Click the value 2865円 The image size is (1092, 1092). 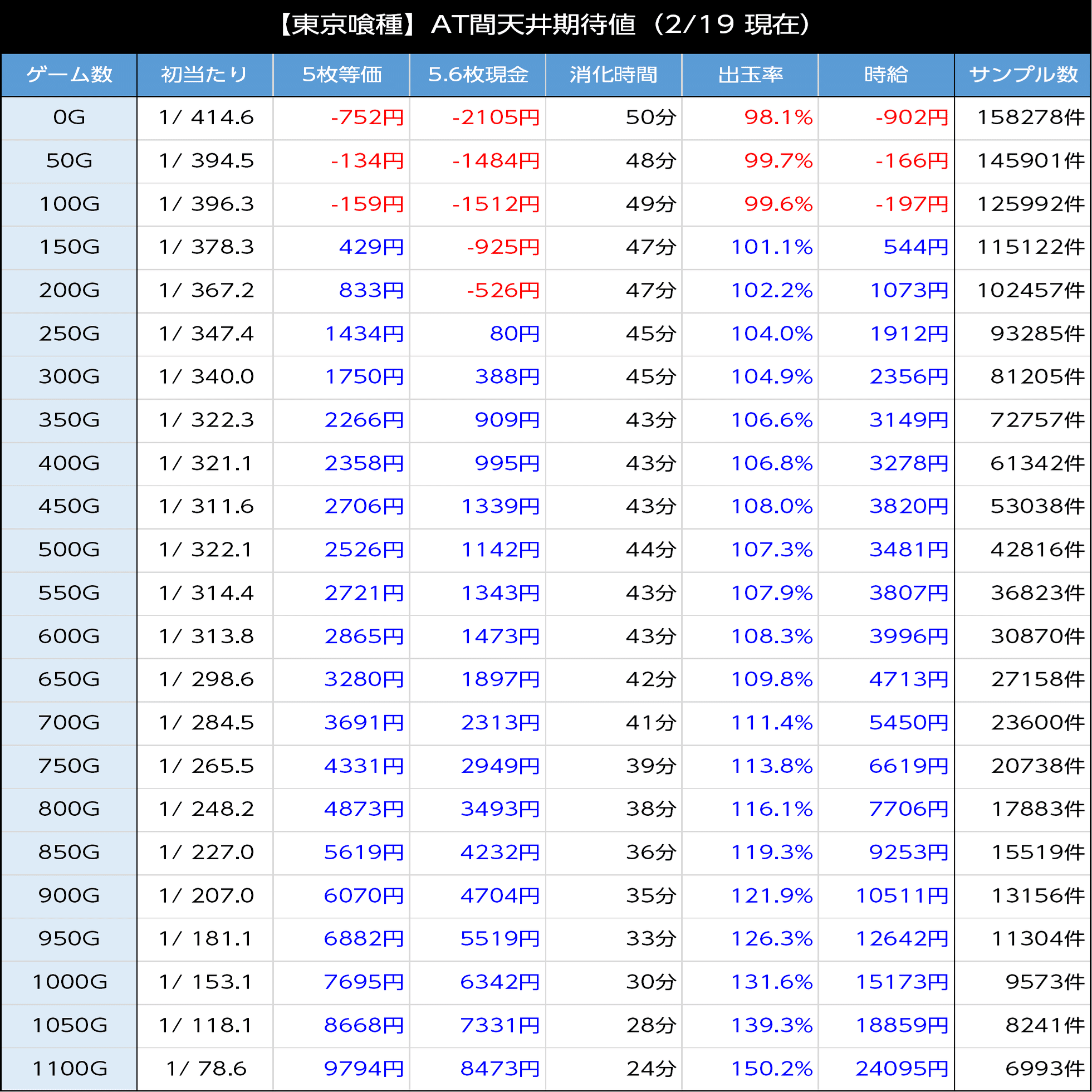coord(364,636)
